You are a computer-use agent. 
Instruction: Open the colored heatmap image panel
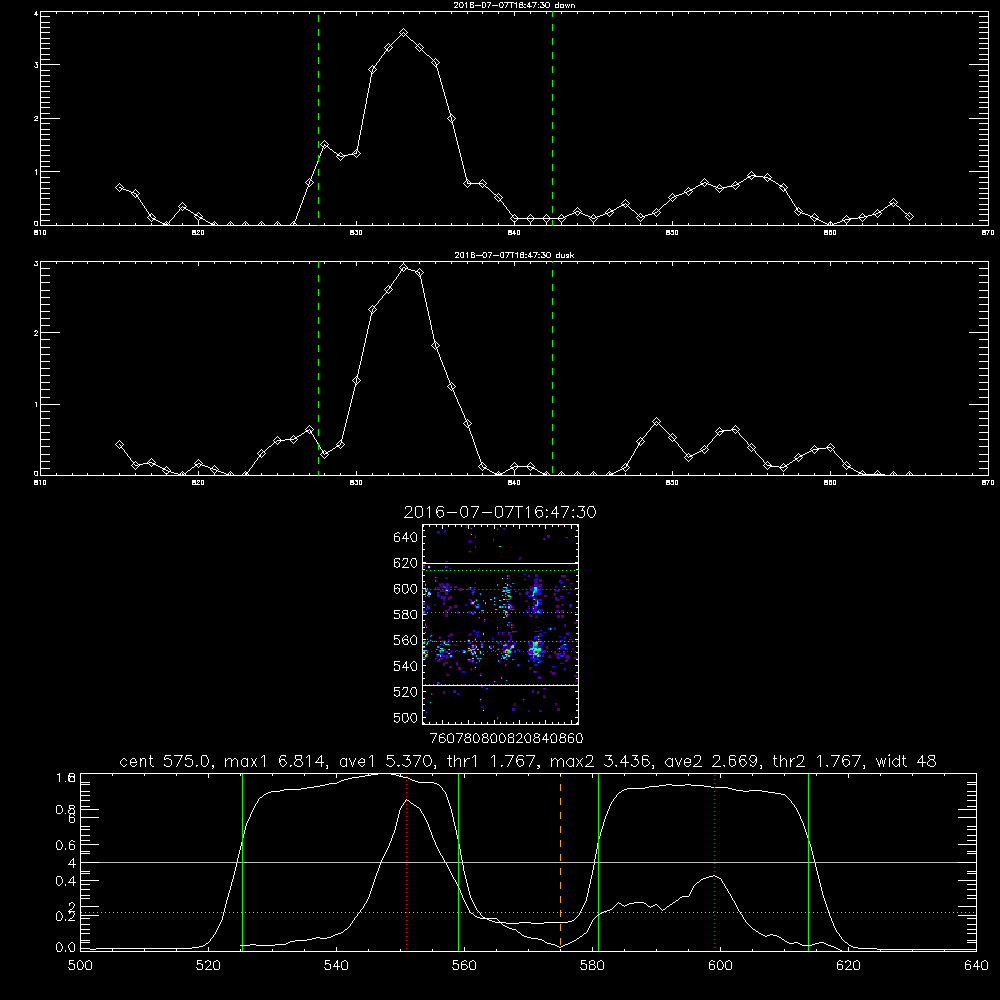tap(500, 624)
